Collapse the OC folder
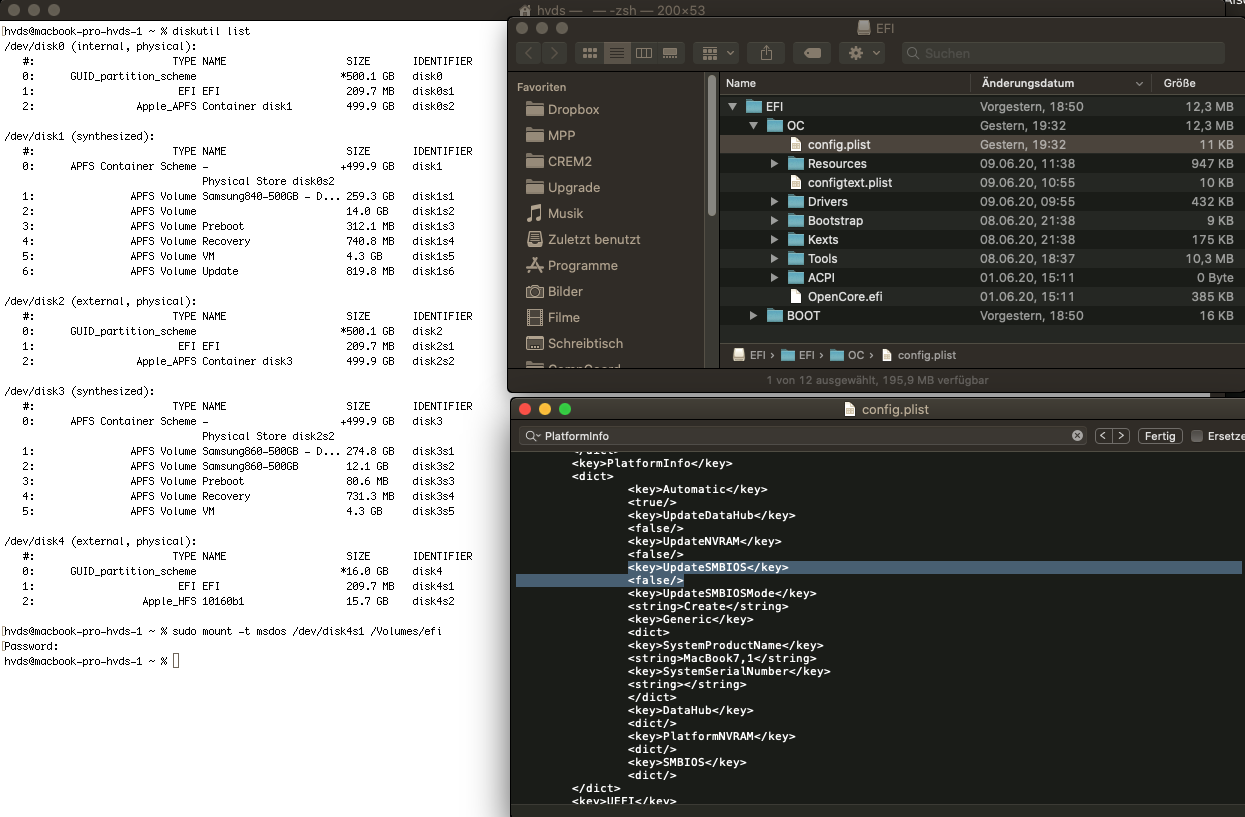The image size is (1245, 817). pyautogui.click(x=754, y=126)
